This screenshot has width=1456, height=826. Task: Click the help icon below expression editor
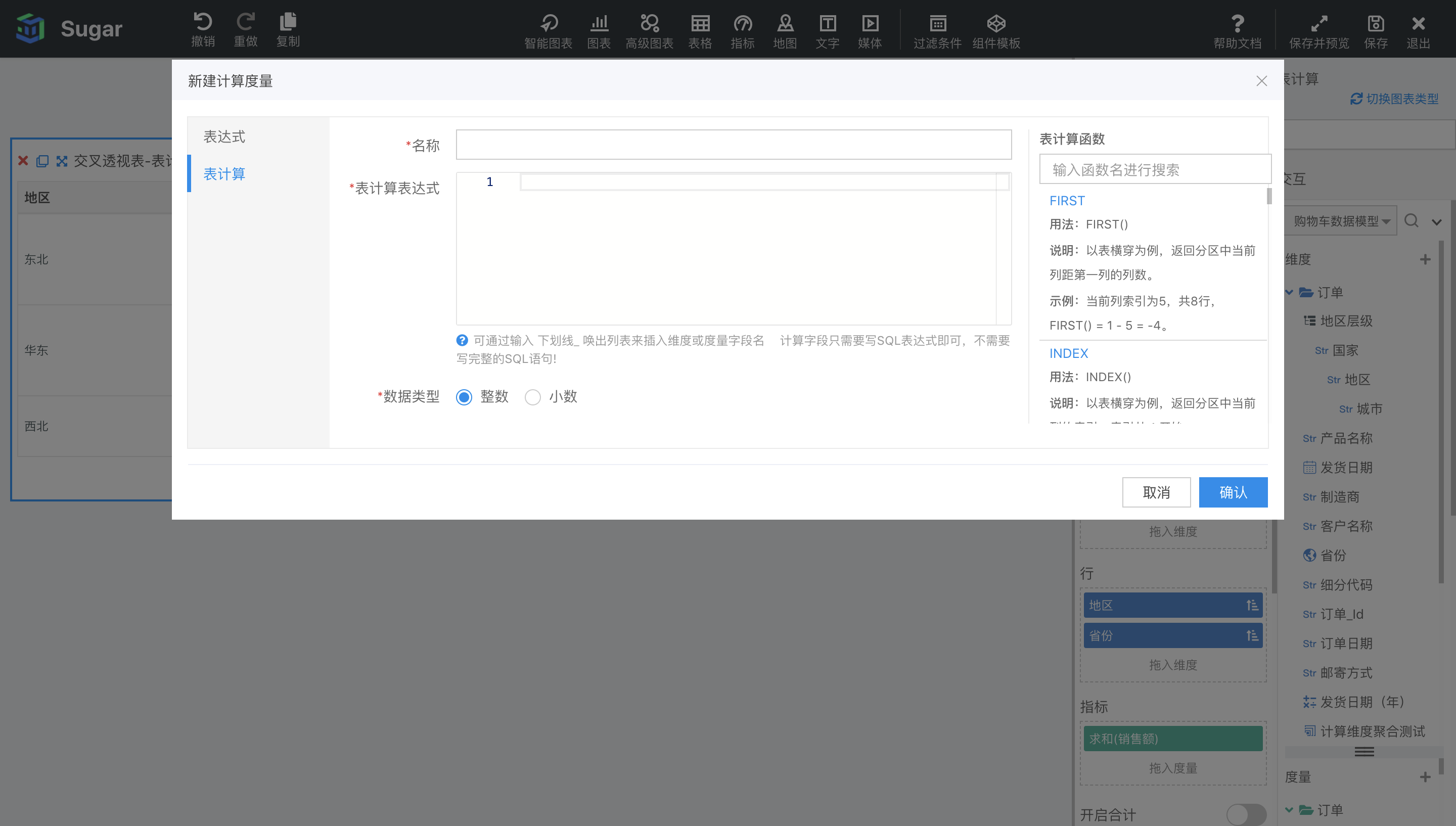tap(462, 340)
